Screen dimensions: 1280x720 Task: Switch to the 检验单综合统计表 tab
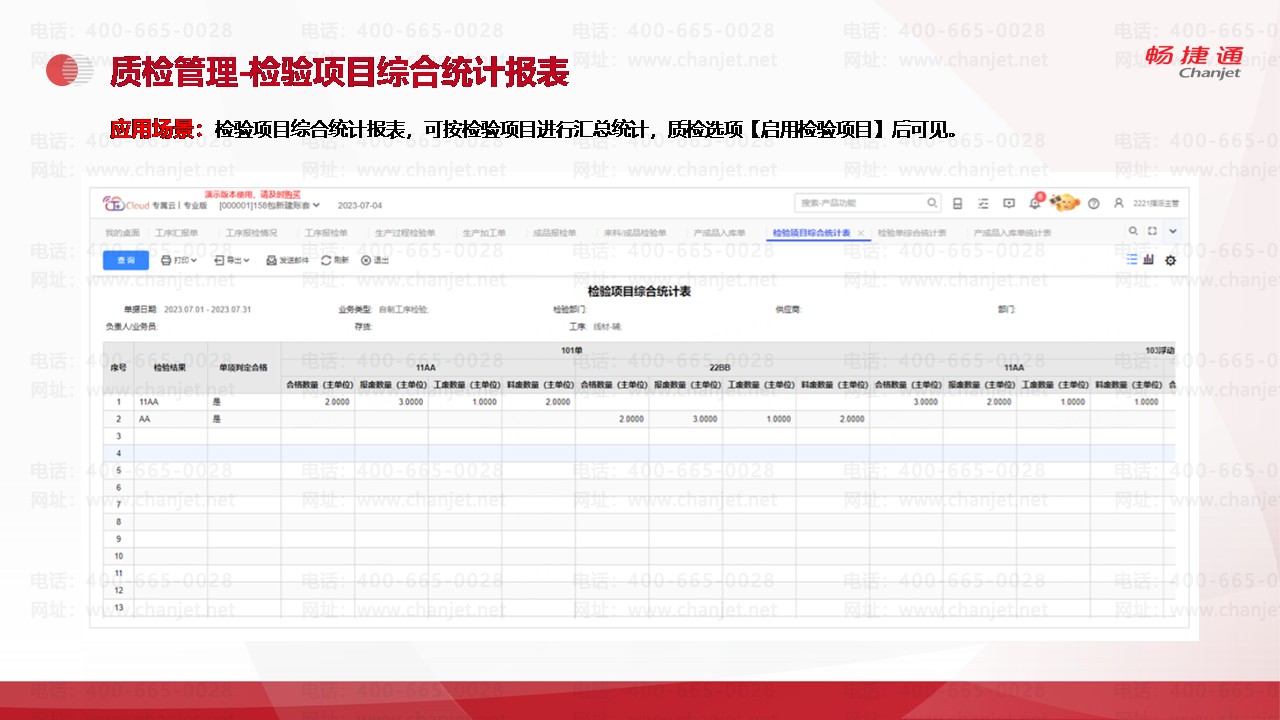coord(912,233)
